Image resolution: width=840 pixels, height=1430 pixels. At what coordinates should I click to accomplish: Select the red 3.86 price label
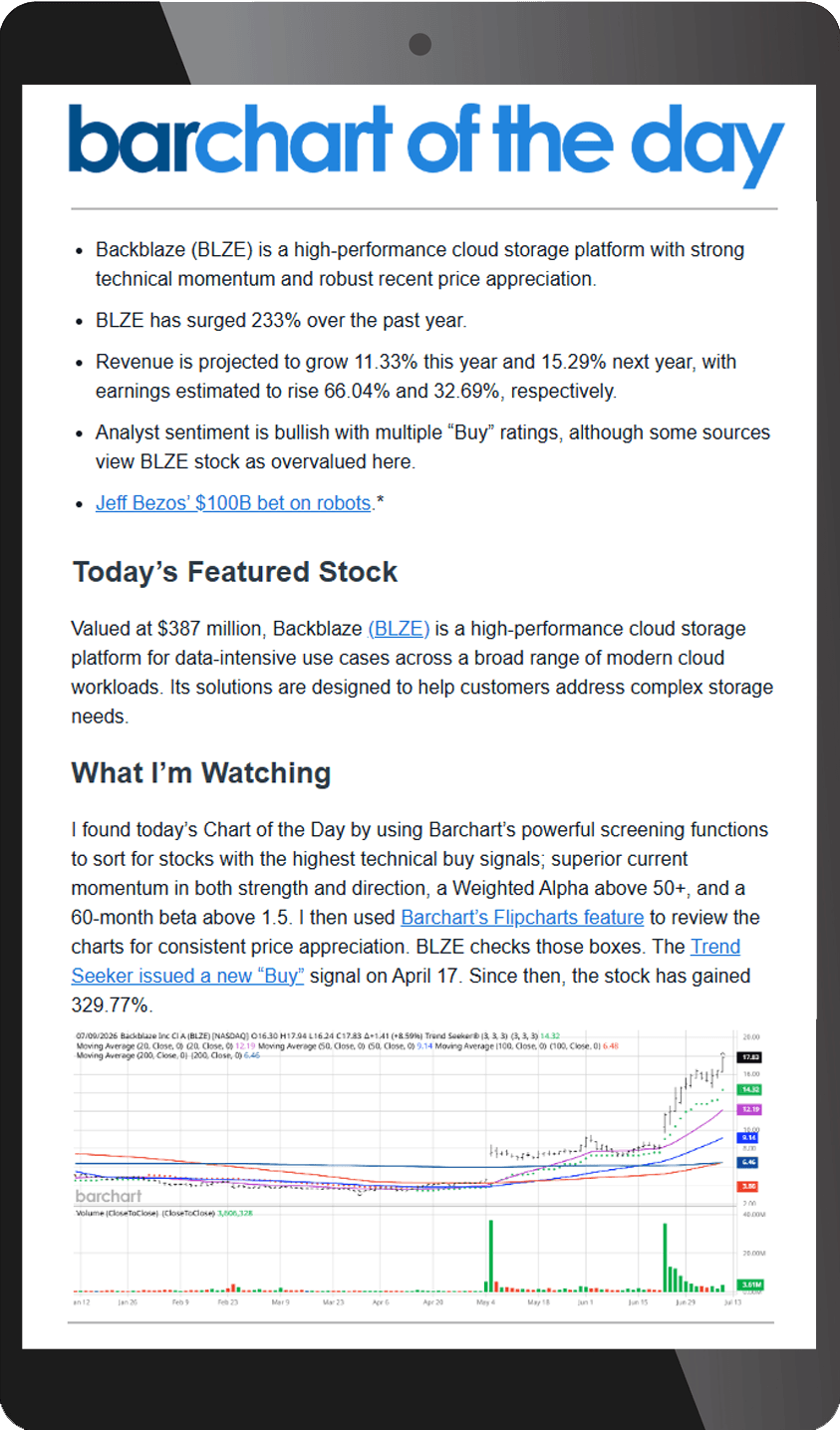click(x=750, y=1186)
